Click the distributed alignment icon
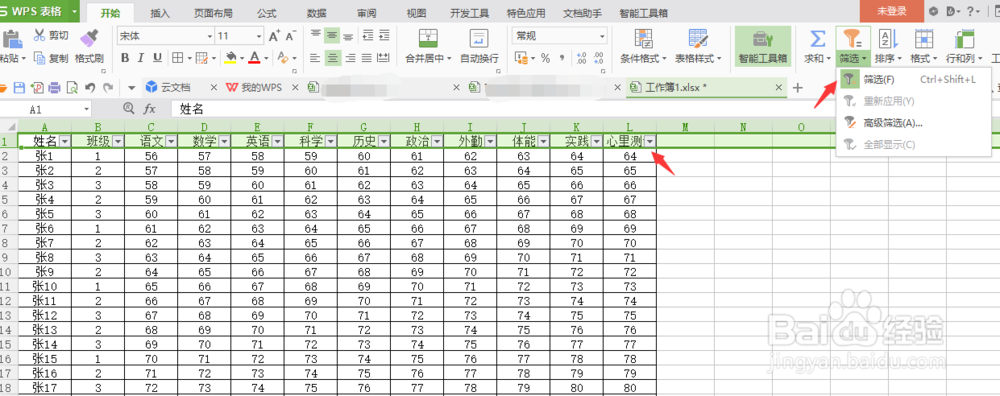1000x396 pixels. 383,58
